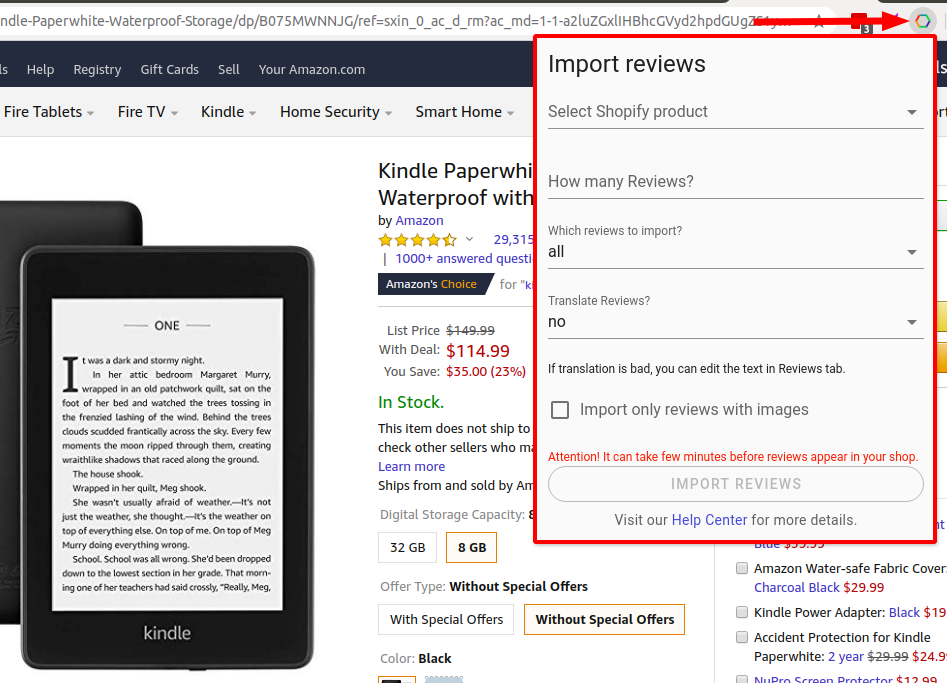Open Your Amazon.com link
The height and width of the screenshot is (683, 947).
(x=312, y=69)
